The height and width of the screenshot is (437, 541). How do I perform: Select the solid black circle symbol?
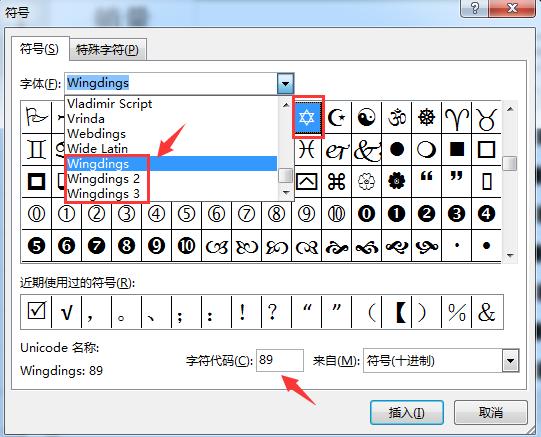pos(396,150)
